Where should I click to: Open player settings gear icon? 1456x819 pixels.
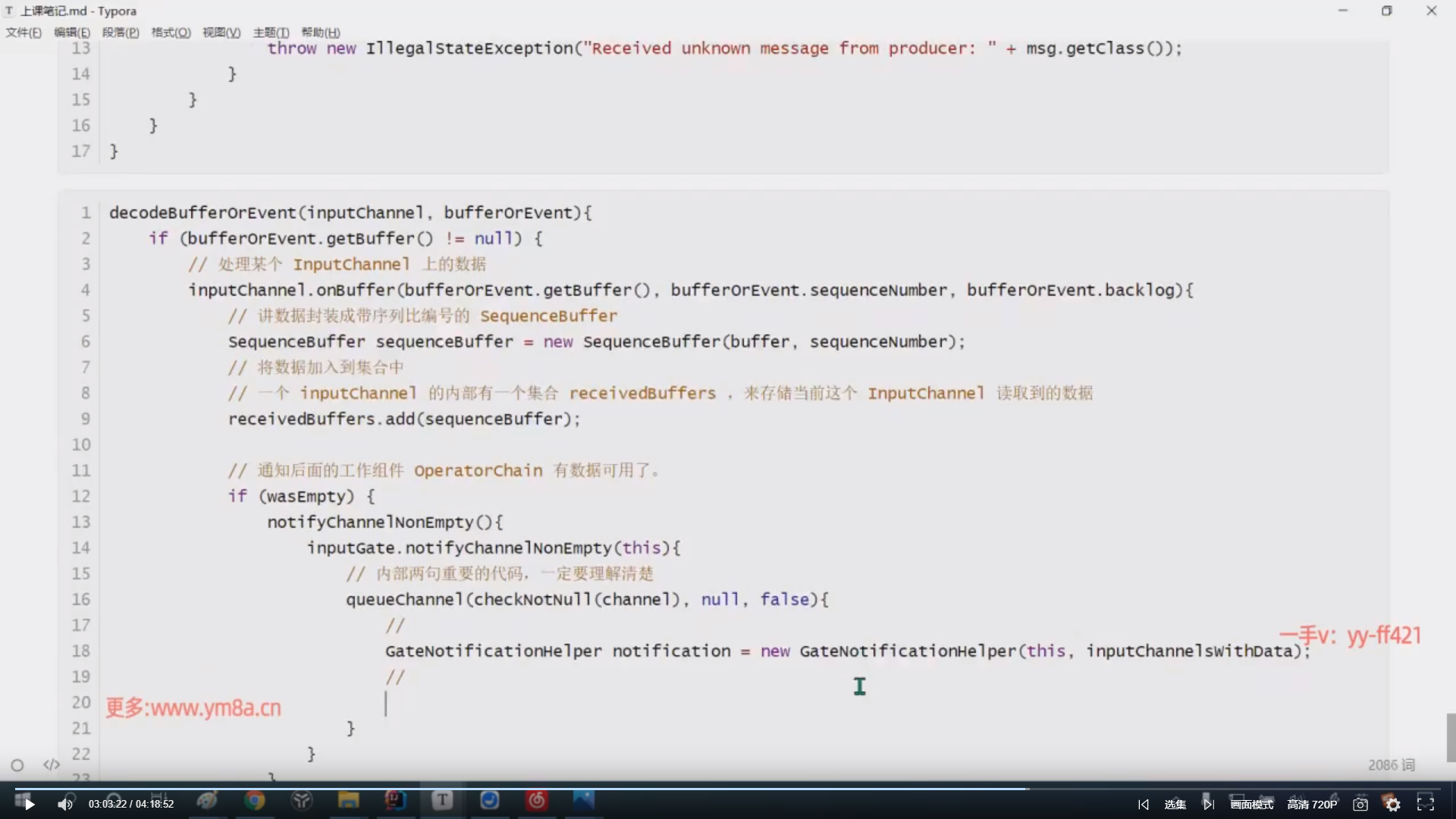click(1393, 805)
